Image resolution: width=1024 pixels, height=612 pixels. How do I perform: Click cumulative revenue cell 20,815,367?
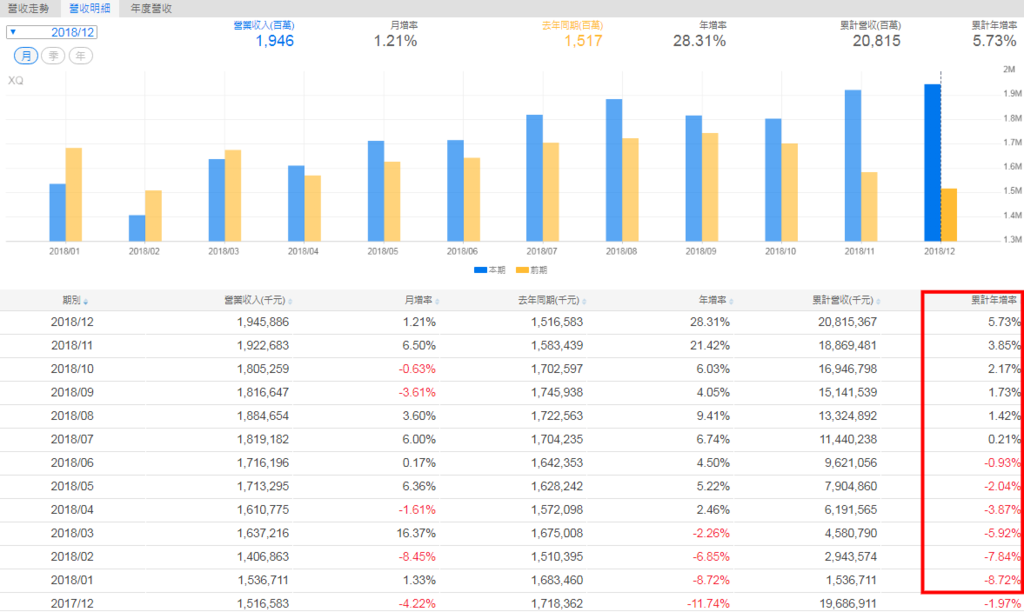coord(848,322)
